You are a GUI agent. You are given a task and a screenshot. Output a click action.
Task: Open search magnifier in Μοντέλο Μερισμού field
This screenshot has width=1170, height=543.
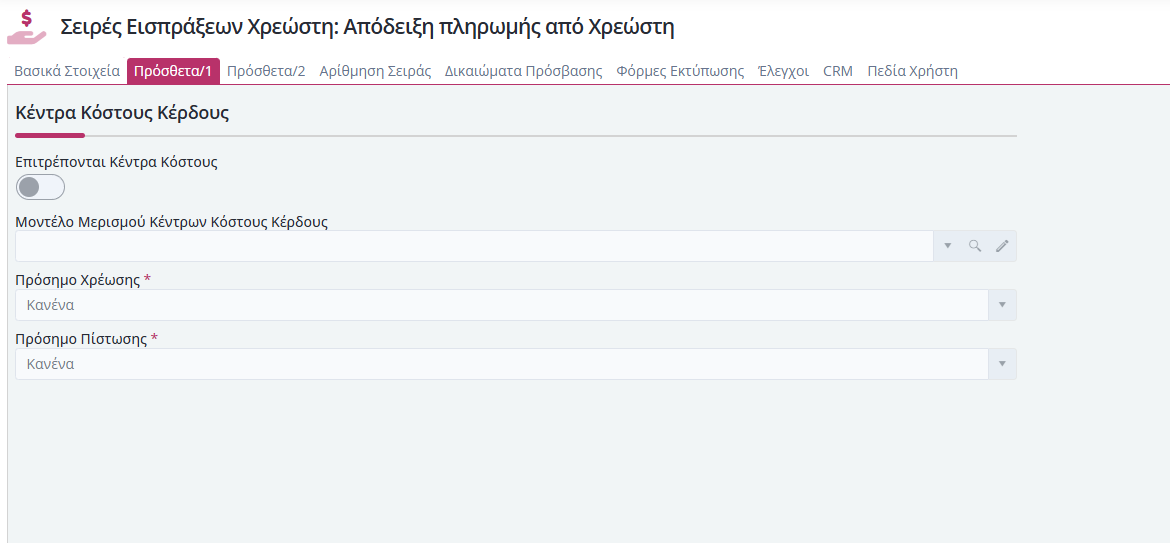point(975,246)
